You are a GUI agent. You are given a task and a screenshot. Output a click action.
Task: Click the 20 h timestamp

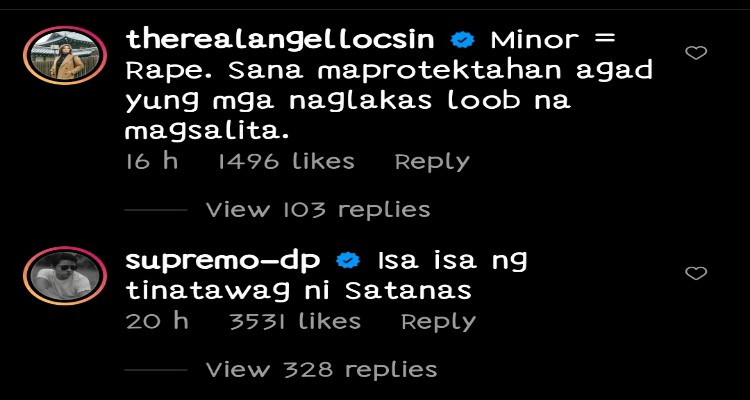tap(157, 322)
